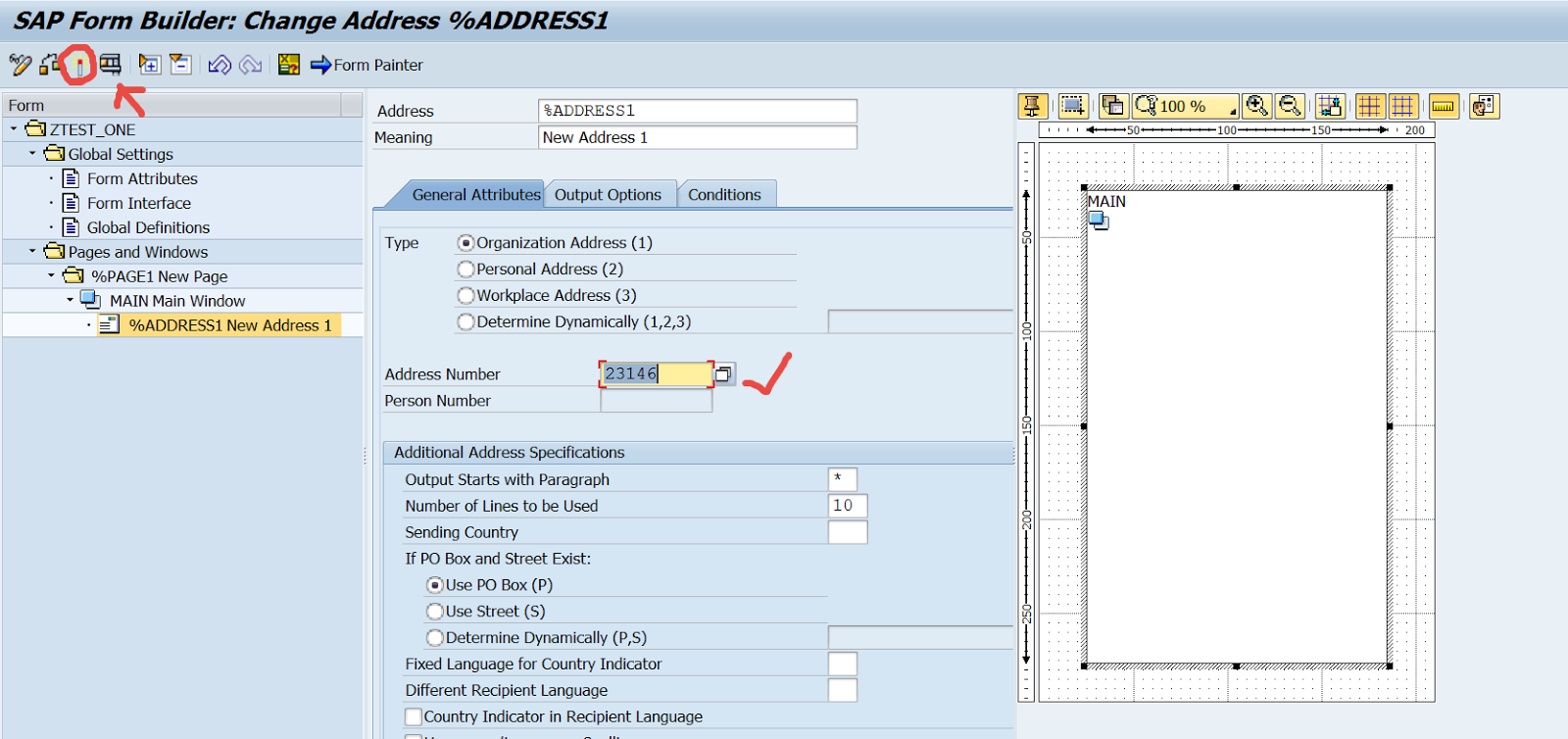
Task: Click the Redo toolbar icon
Action: (x=251, y=65)
